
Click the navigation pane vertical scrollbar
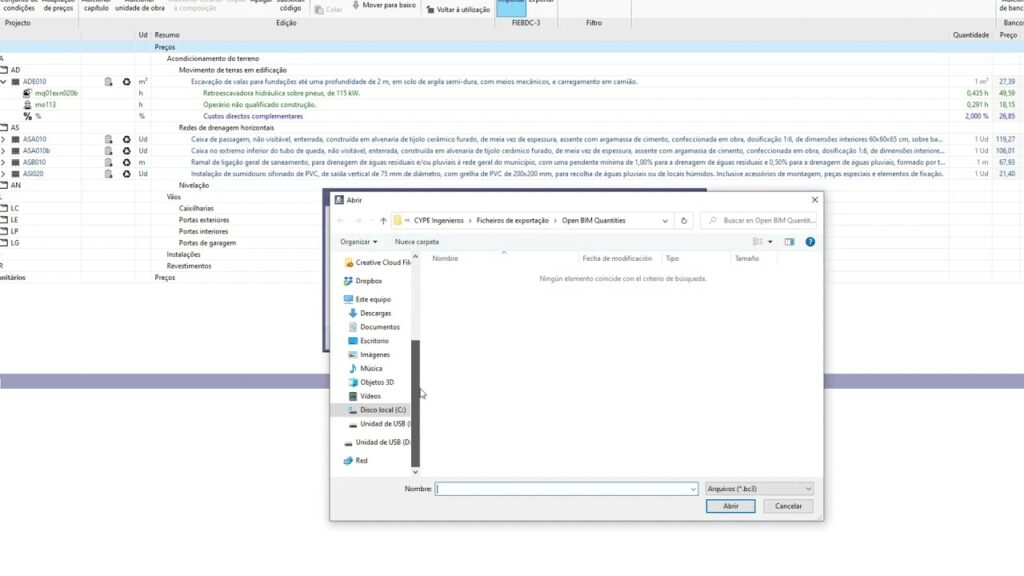416,400
